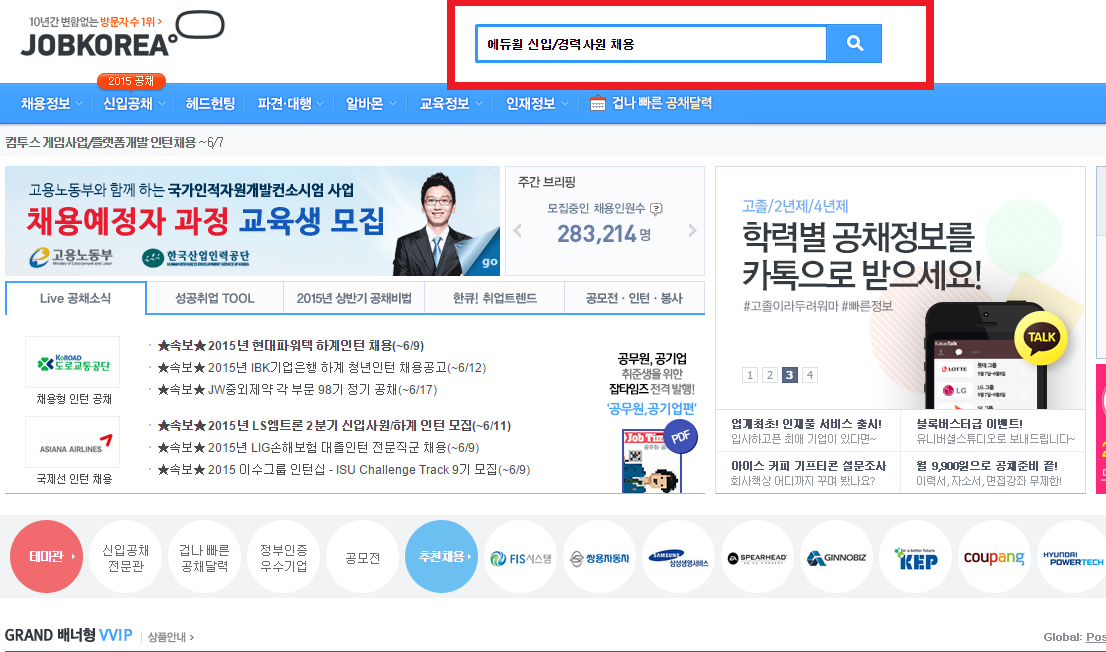This screenshot has width=1106, height=652.
Task: Open the Asiana Airlines logo thumbnail
Action: coord(73,442)
